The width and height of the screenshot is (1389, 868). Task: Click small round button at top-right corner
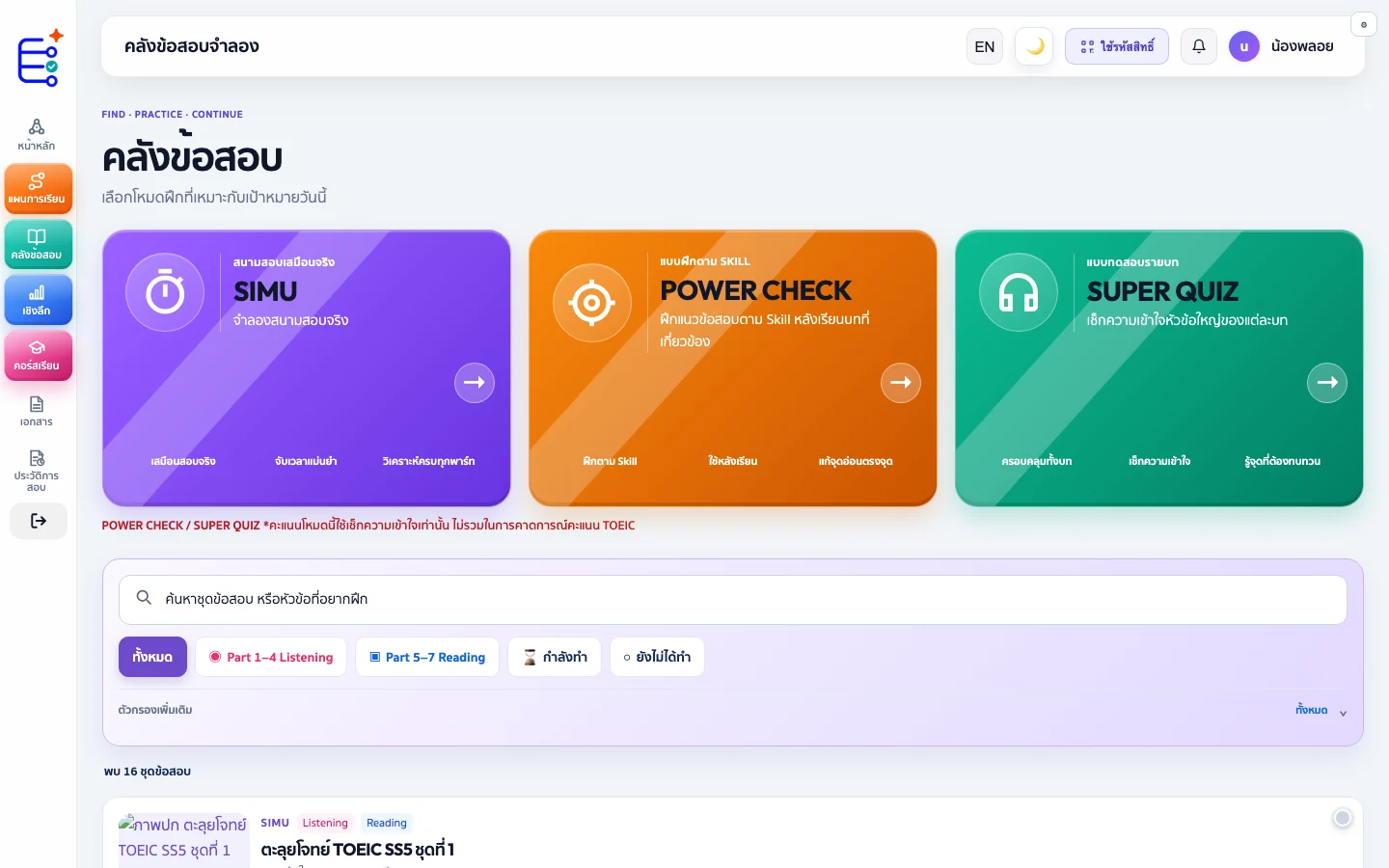(1364, 24)
